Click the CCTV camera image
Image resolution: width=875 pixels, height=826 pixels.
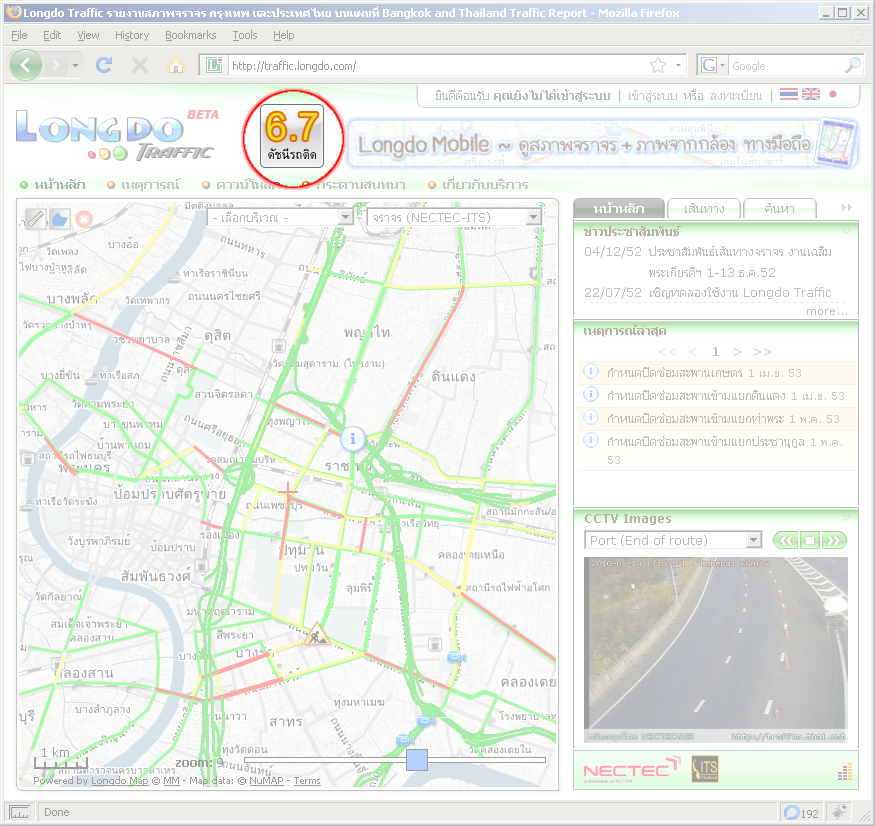click(x=715, y=649)
